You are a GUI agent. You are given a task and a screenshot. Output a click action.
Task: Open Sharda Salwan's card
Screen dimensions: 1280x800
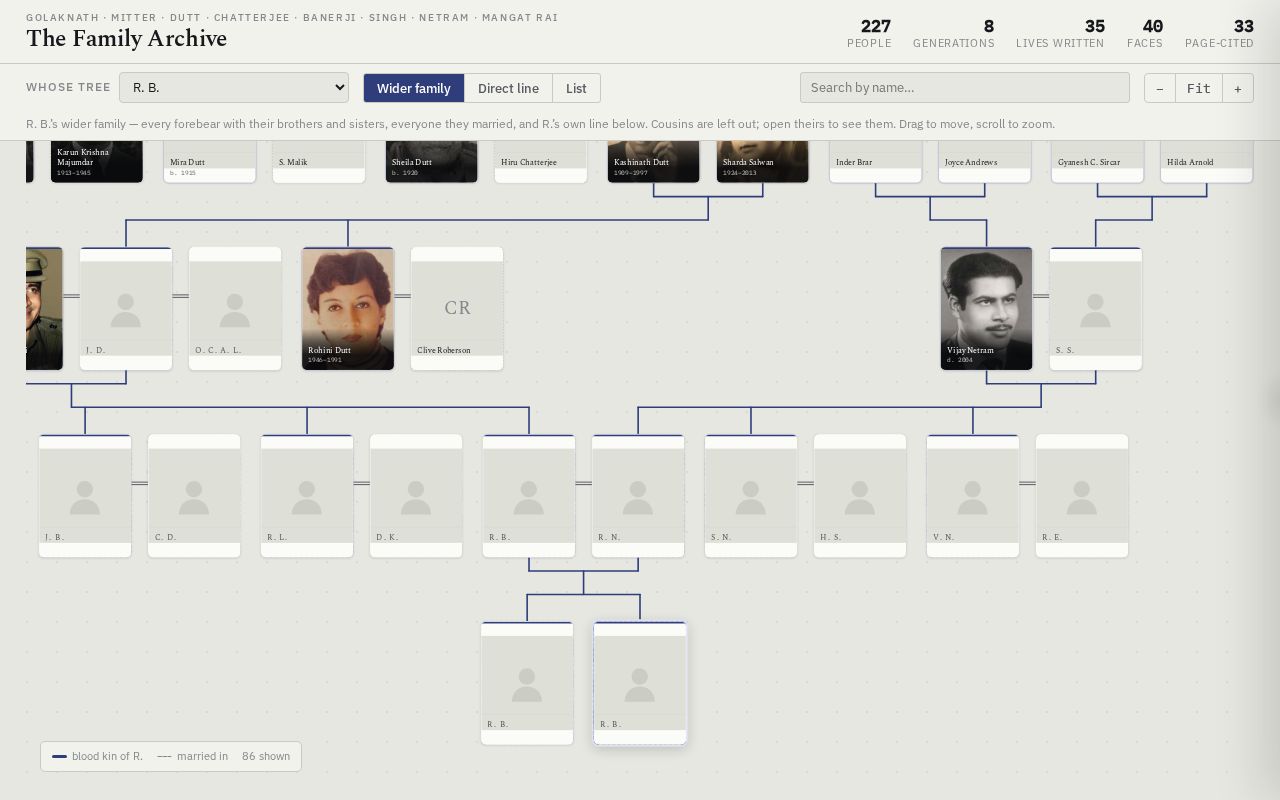(763, 162)
